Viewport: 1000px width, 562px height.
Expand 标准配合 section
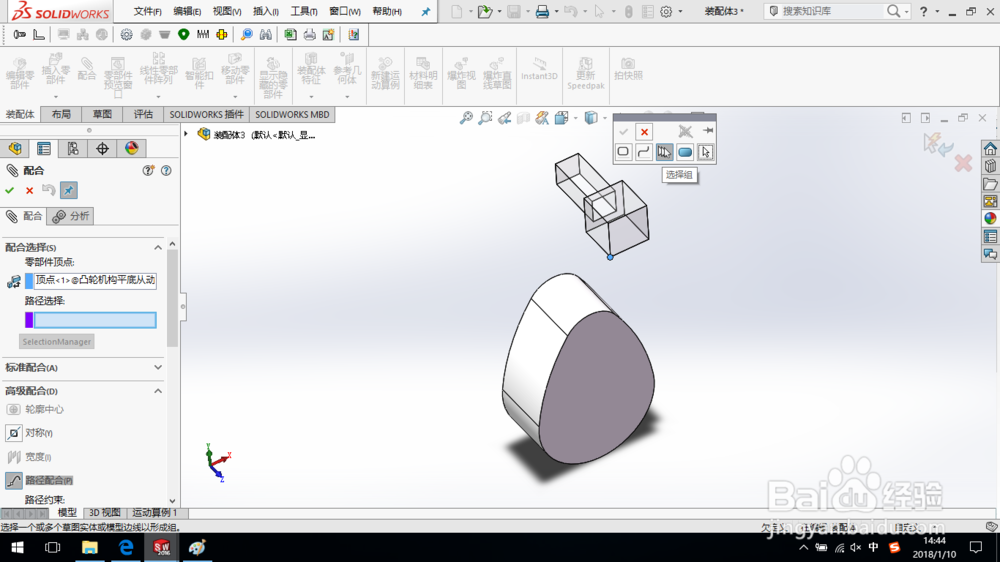tap(158, 367)
